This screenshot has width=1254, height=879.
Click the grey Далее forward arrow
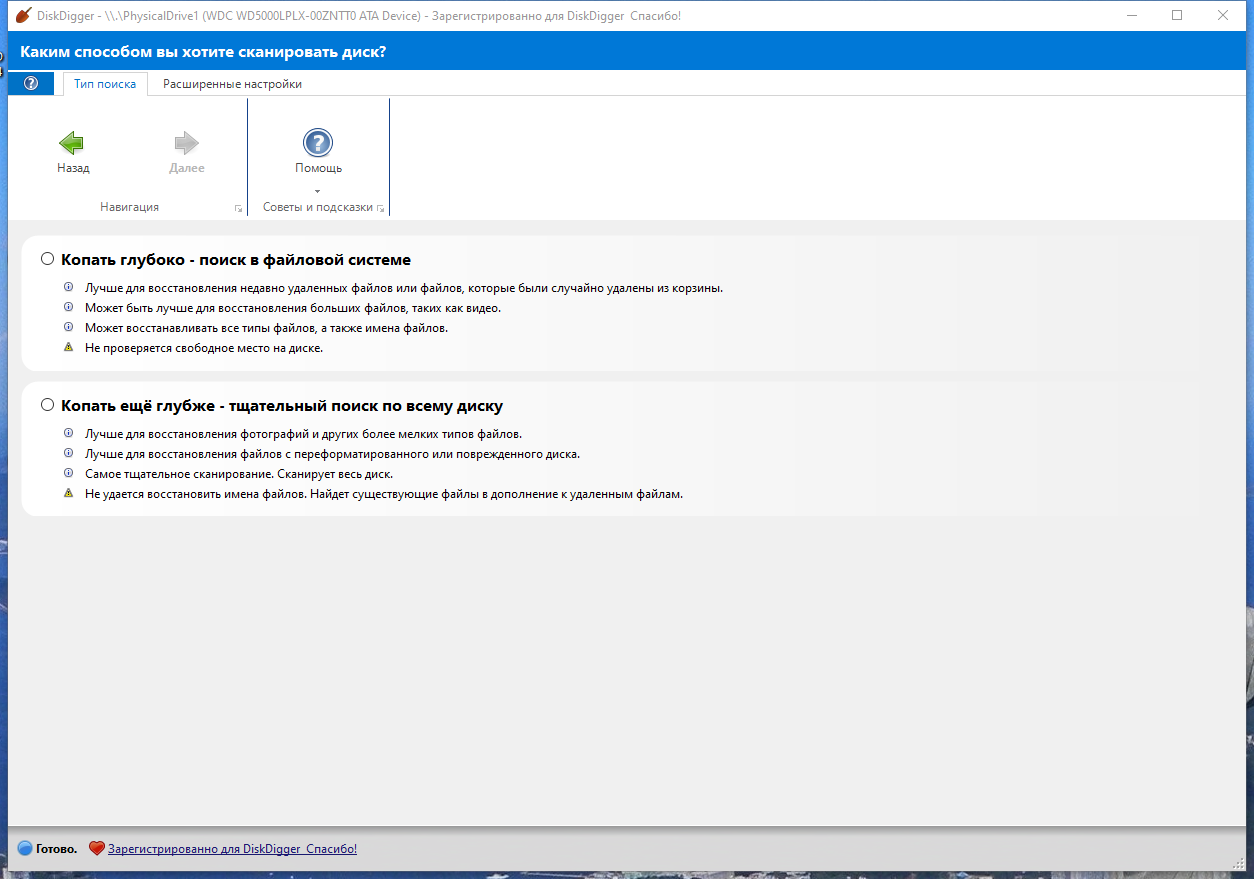click(186, 143)
